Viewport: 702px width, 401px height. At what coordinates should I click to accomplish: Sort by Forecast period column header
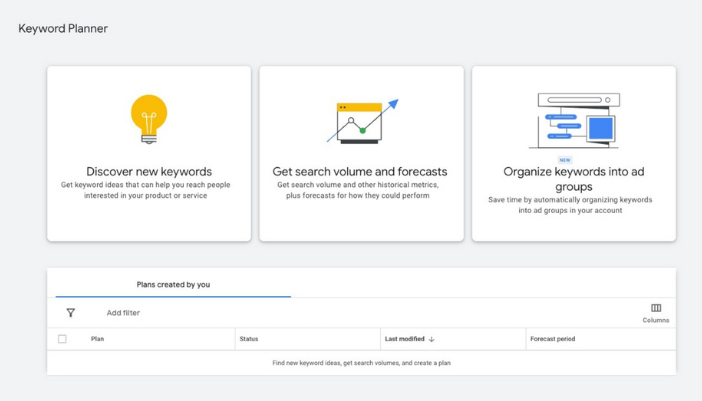coord(552,339)
